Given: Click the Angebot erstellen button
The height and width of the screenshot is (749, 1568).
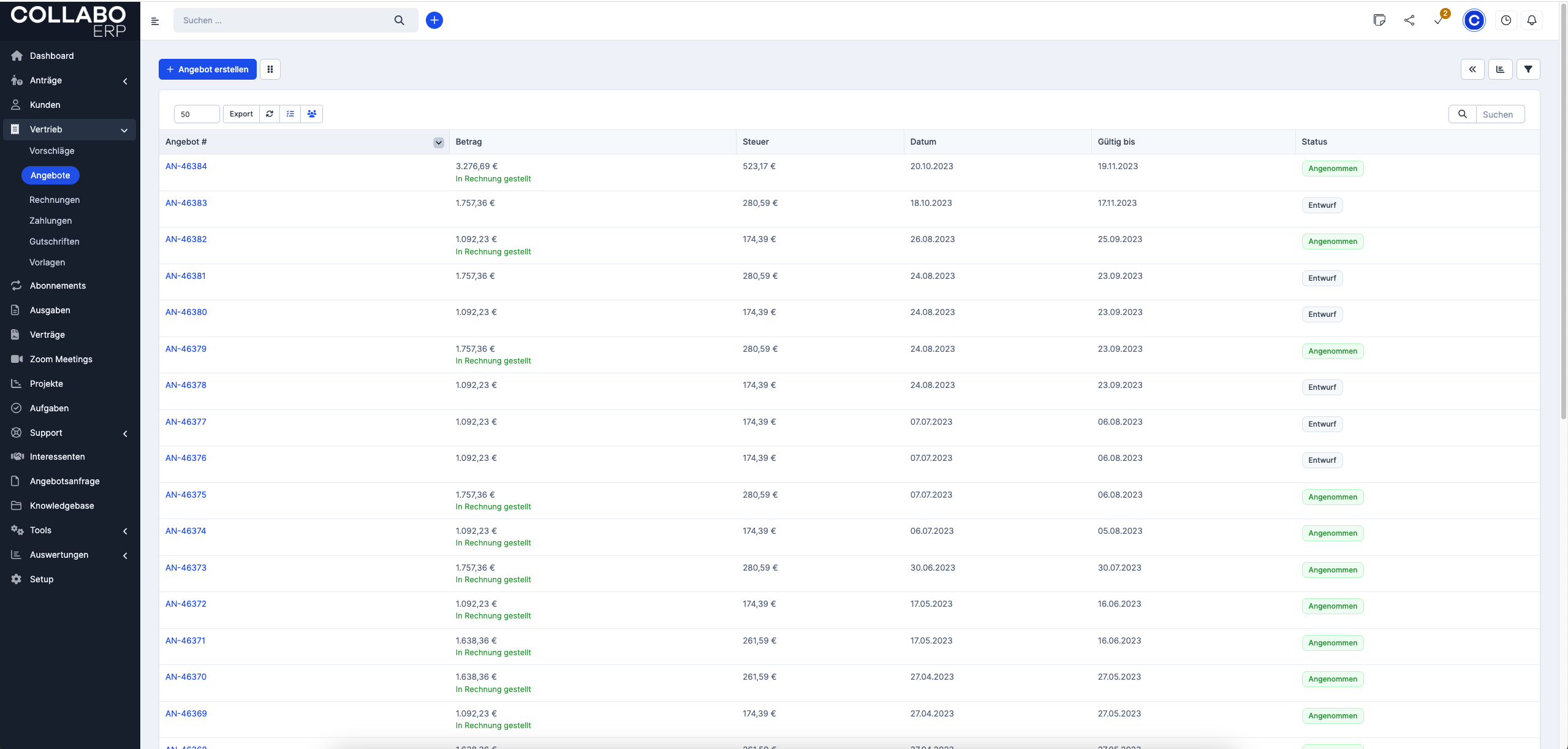Looking at the screenshot, I should (x=208, y=69).
